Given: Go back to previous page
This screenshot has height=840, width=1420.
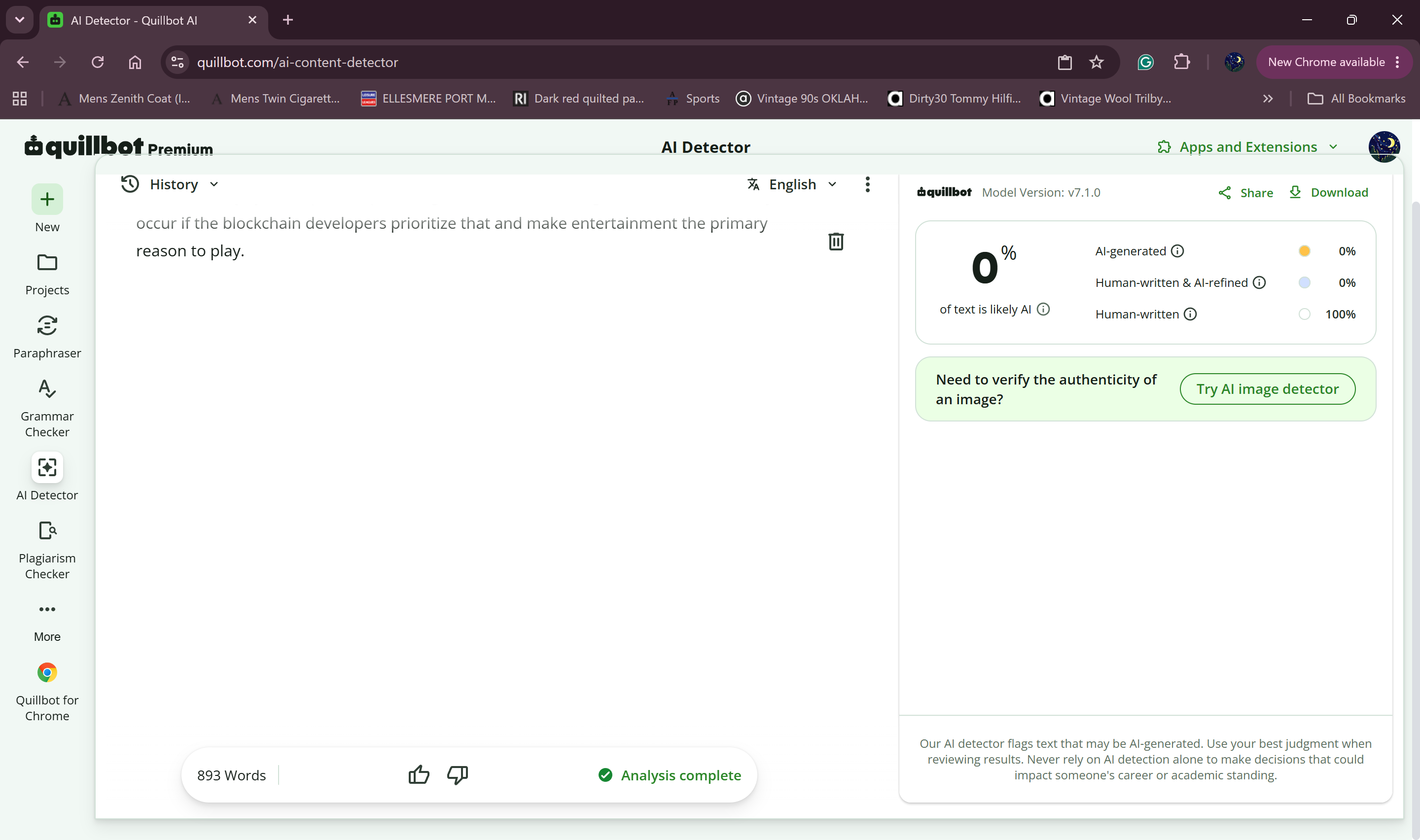Looking at the screenshot, I should coord(23,62).
